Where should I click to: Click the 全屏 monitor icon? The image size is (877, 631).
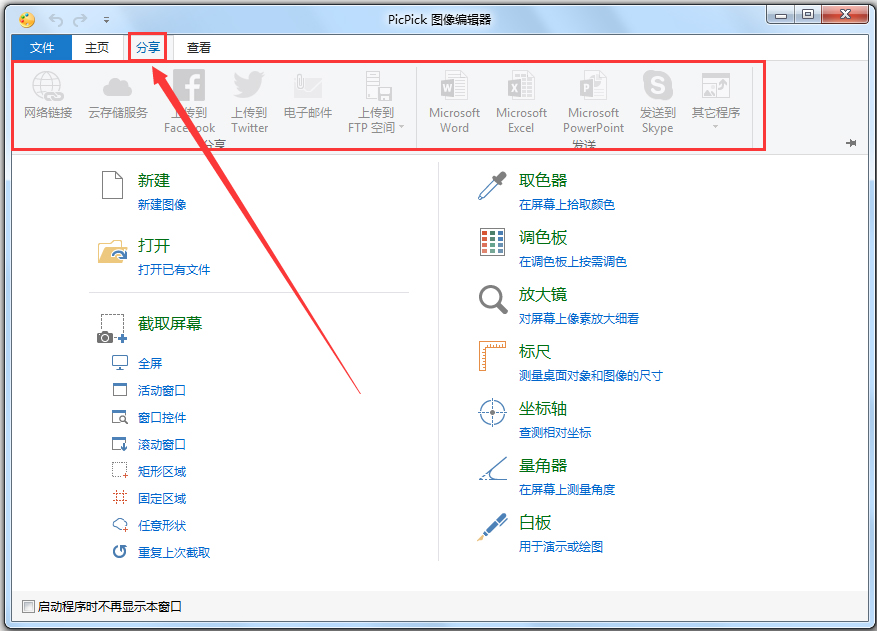(120, 362)
